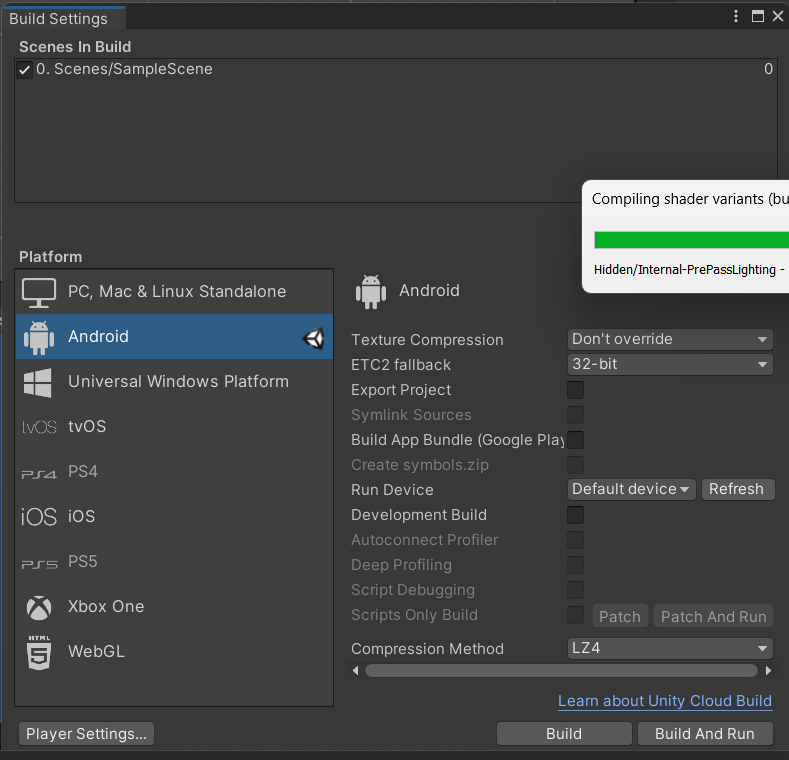
Task: Click the Refresh devices button
Action: click(738, 490)
